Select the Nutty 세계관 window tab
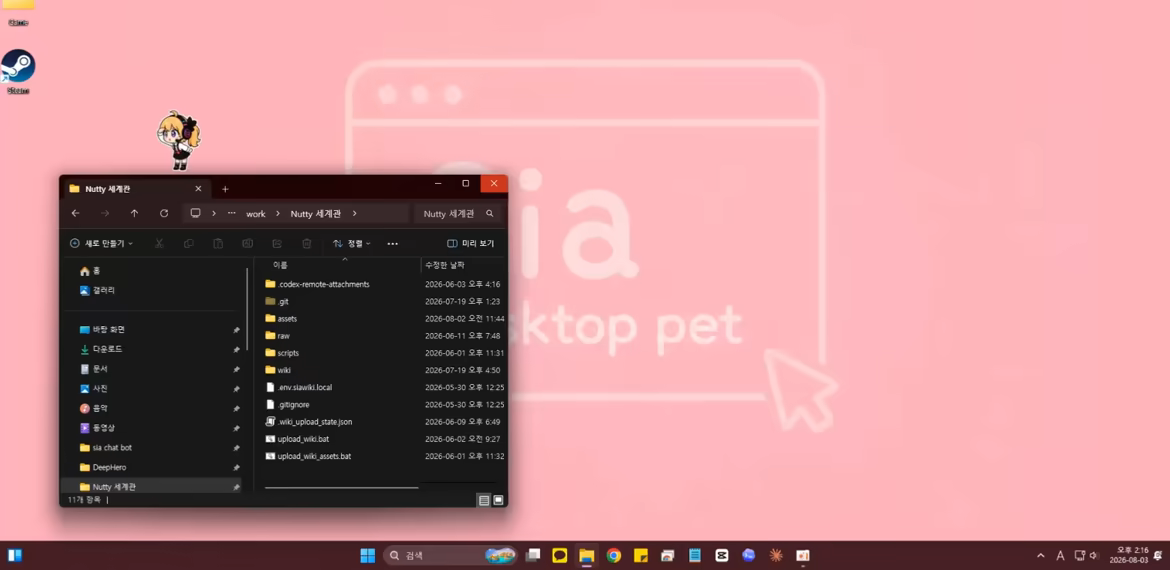 135,189
